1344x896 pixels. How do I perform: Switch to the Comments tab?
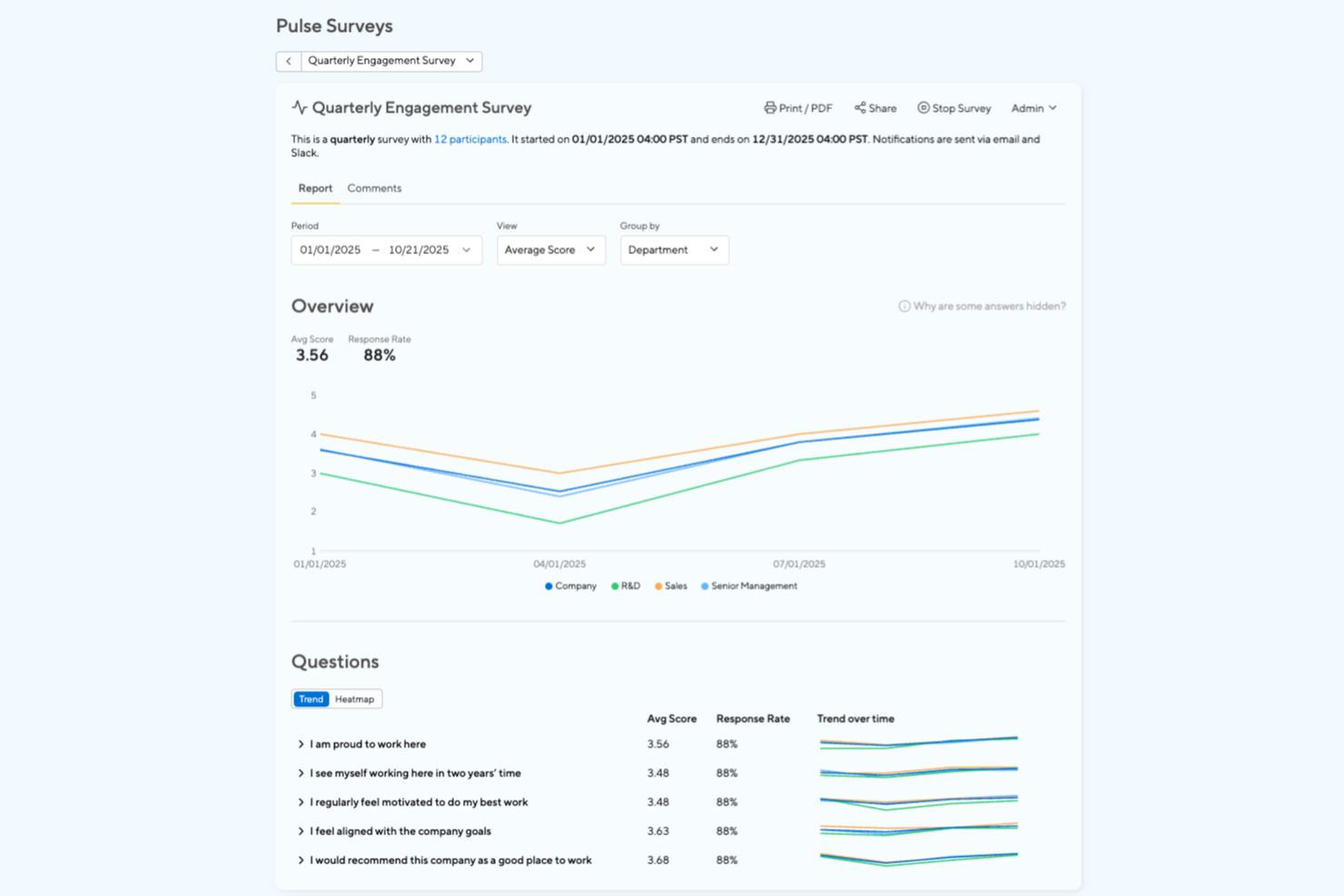[x=374, y=188]
